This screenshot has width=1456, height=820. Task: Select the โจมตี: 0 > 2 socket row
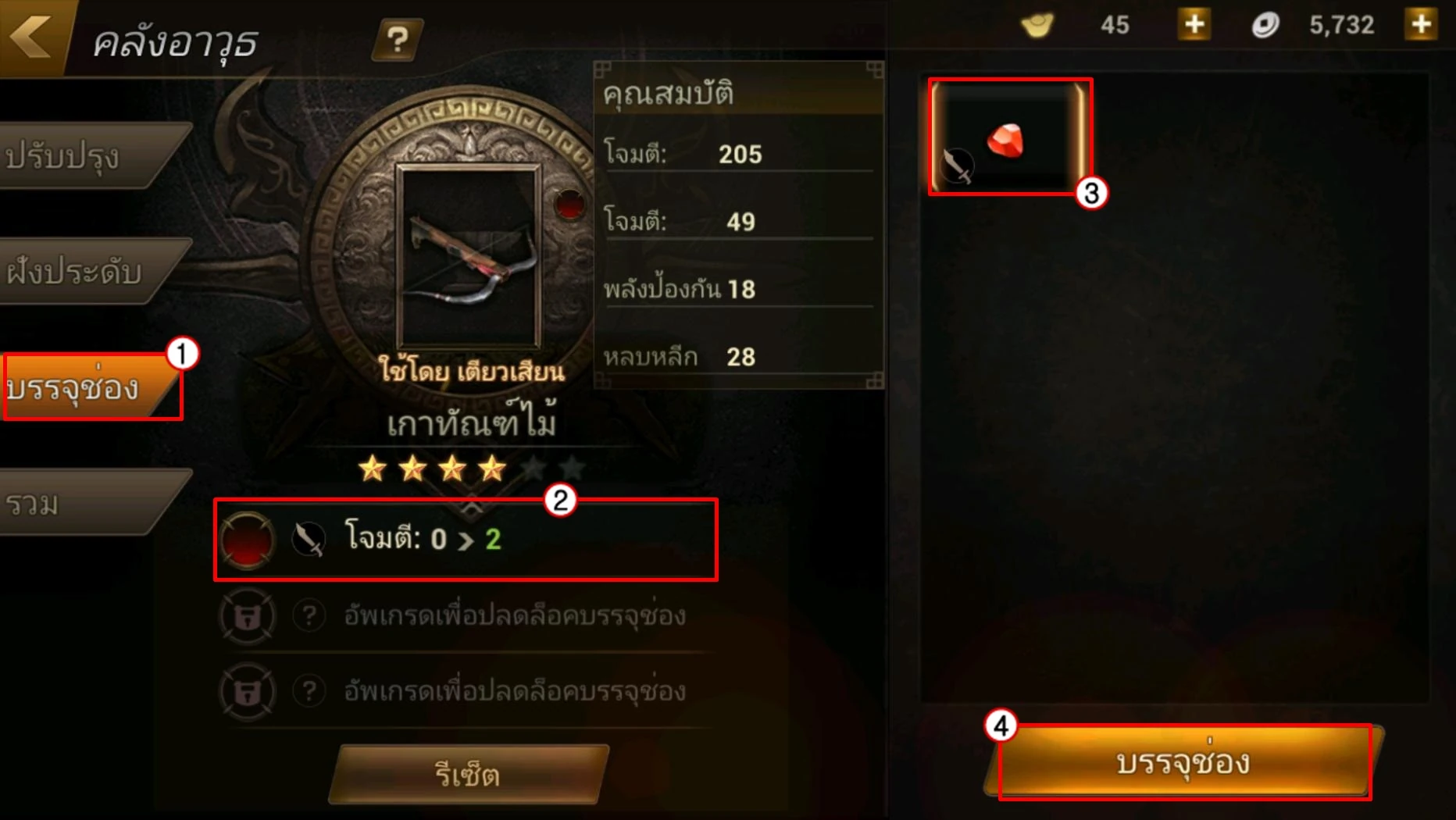pyautogui.click(x=466, y=540)
